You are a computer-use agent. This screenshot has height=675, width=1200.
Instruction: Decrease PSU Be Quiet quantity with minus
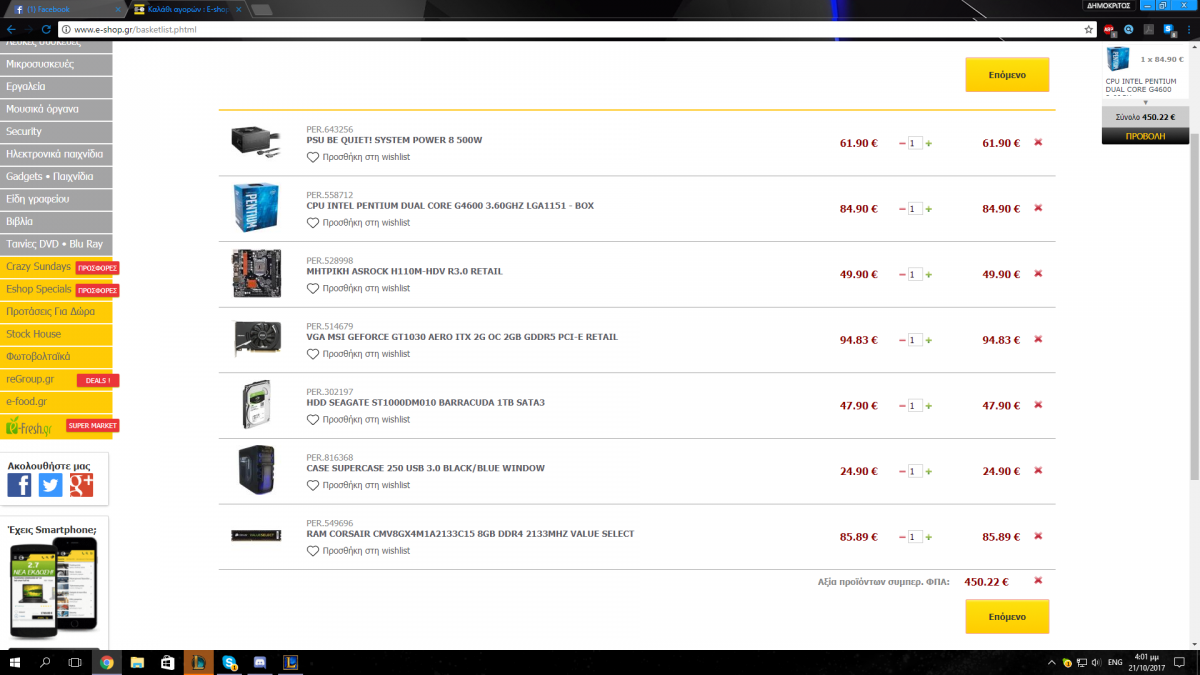click(x=902, y=144)
